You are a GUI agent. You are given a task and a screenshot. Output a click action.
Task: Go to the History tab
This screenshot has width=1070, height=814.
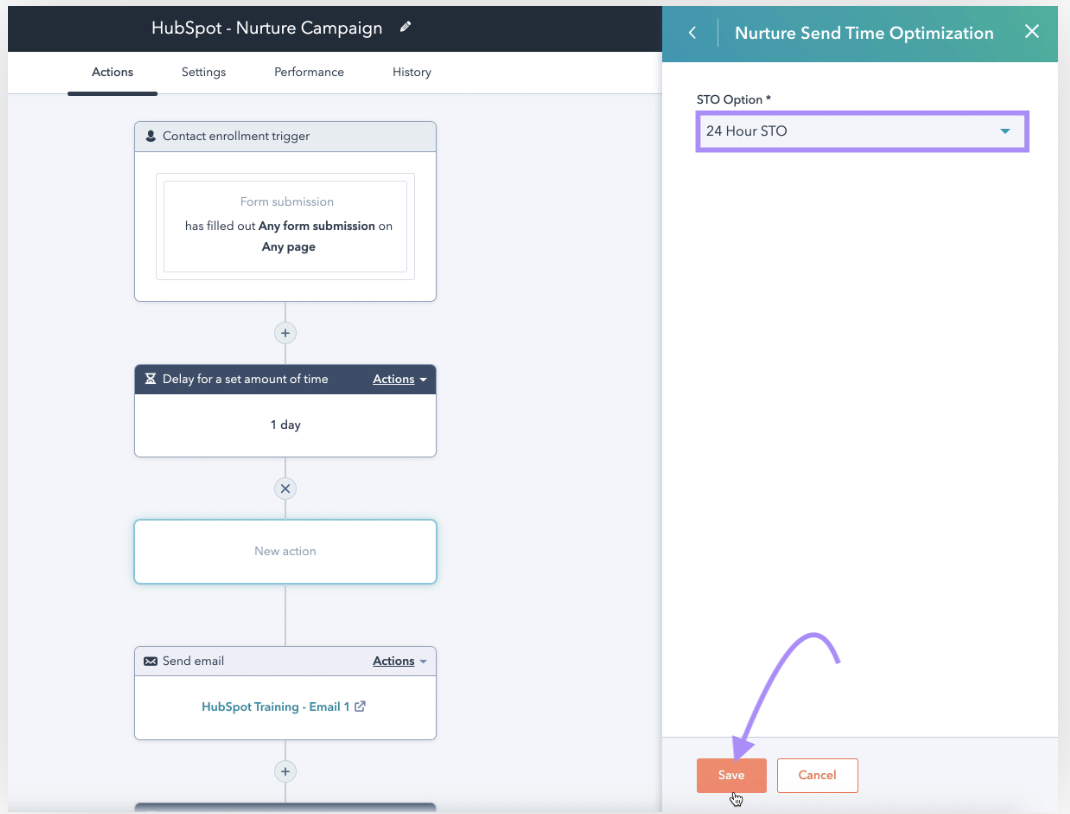click(411, 72)
